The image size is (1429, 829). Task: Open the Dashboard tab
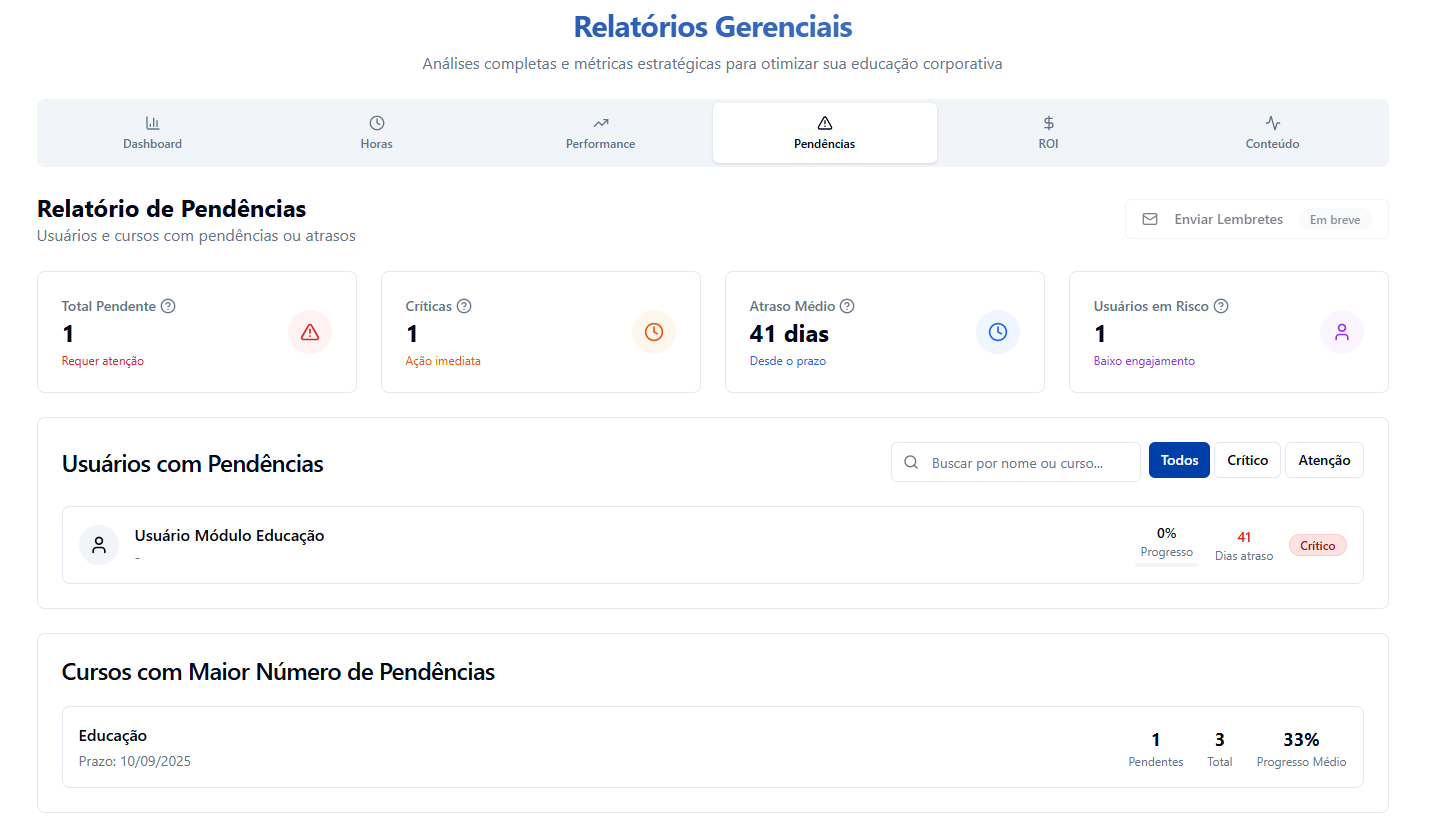click(x=152, y=133)
